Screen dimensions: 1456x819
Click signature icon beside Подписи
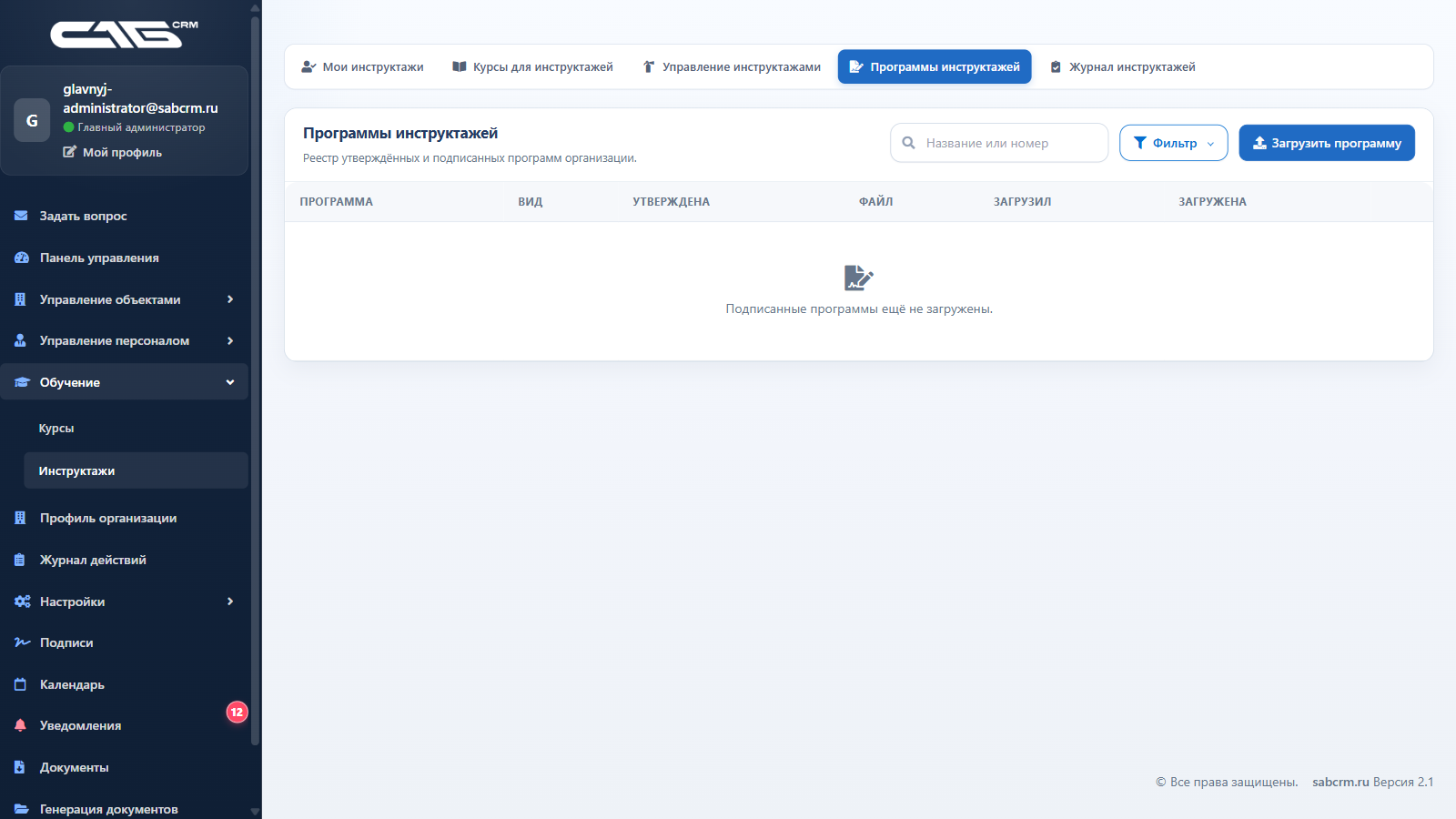pos(22,642)
